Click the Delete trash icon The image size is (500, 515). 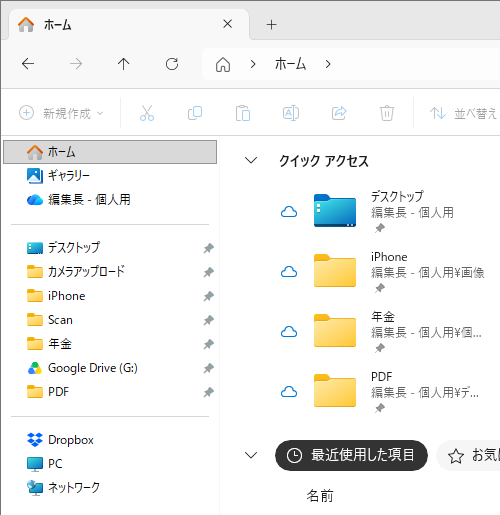pyautogui.click(x=387, y=113)
